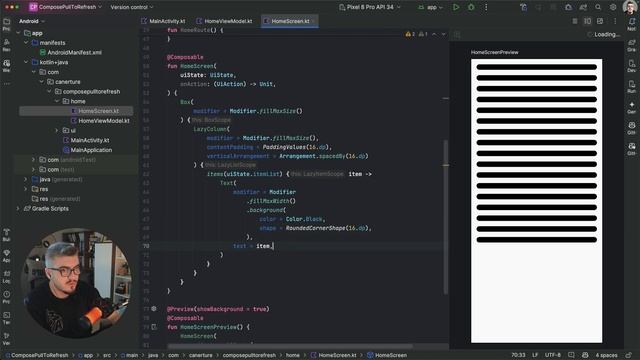Viewport: 640px width, 360px height.
Task: Switch editor to Design-only view
Action: tap(600, 21)
